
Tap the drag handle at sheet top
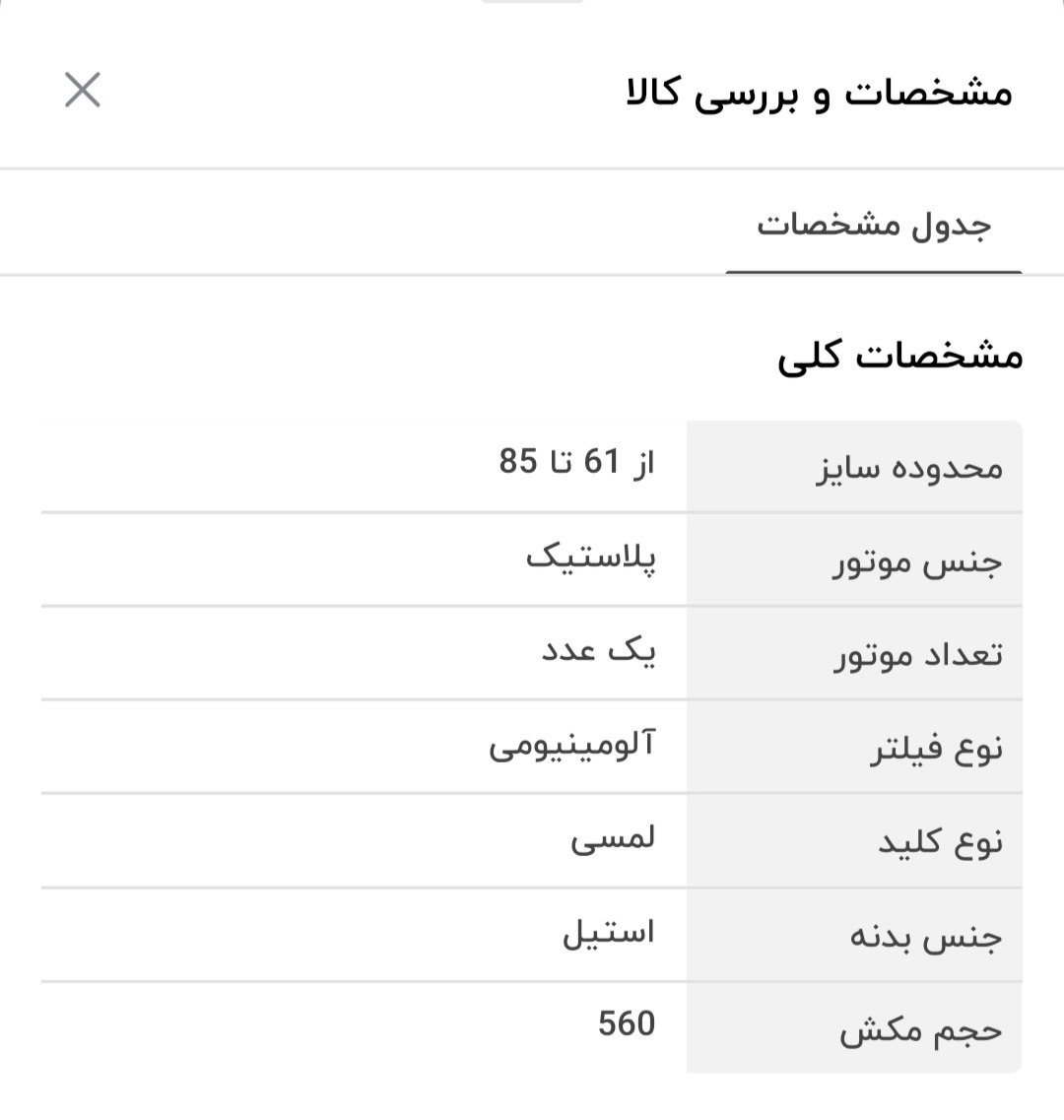(x=532, y=1)
